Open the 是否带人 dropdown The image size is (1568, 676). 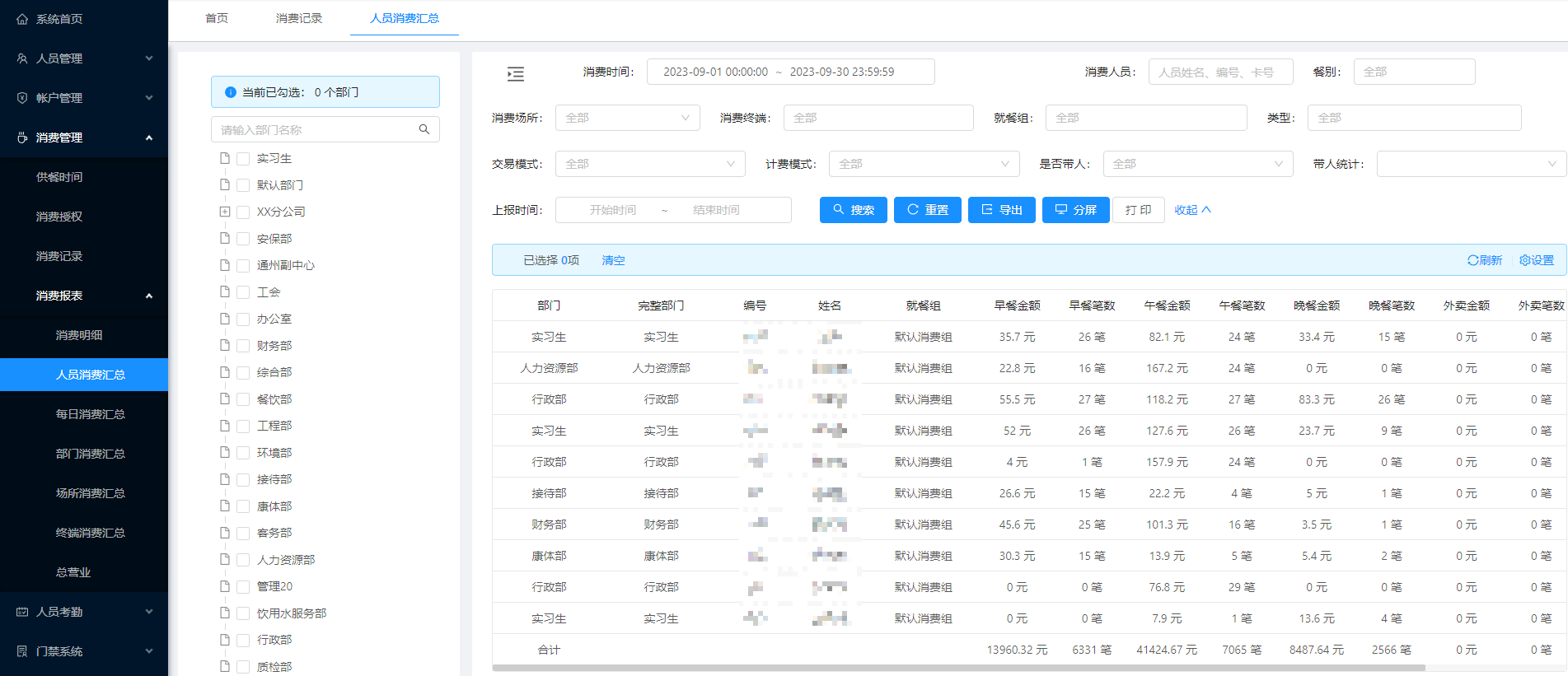(1197, 164)
